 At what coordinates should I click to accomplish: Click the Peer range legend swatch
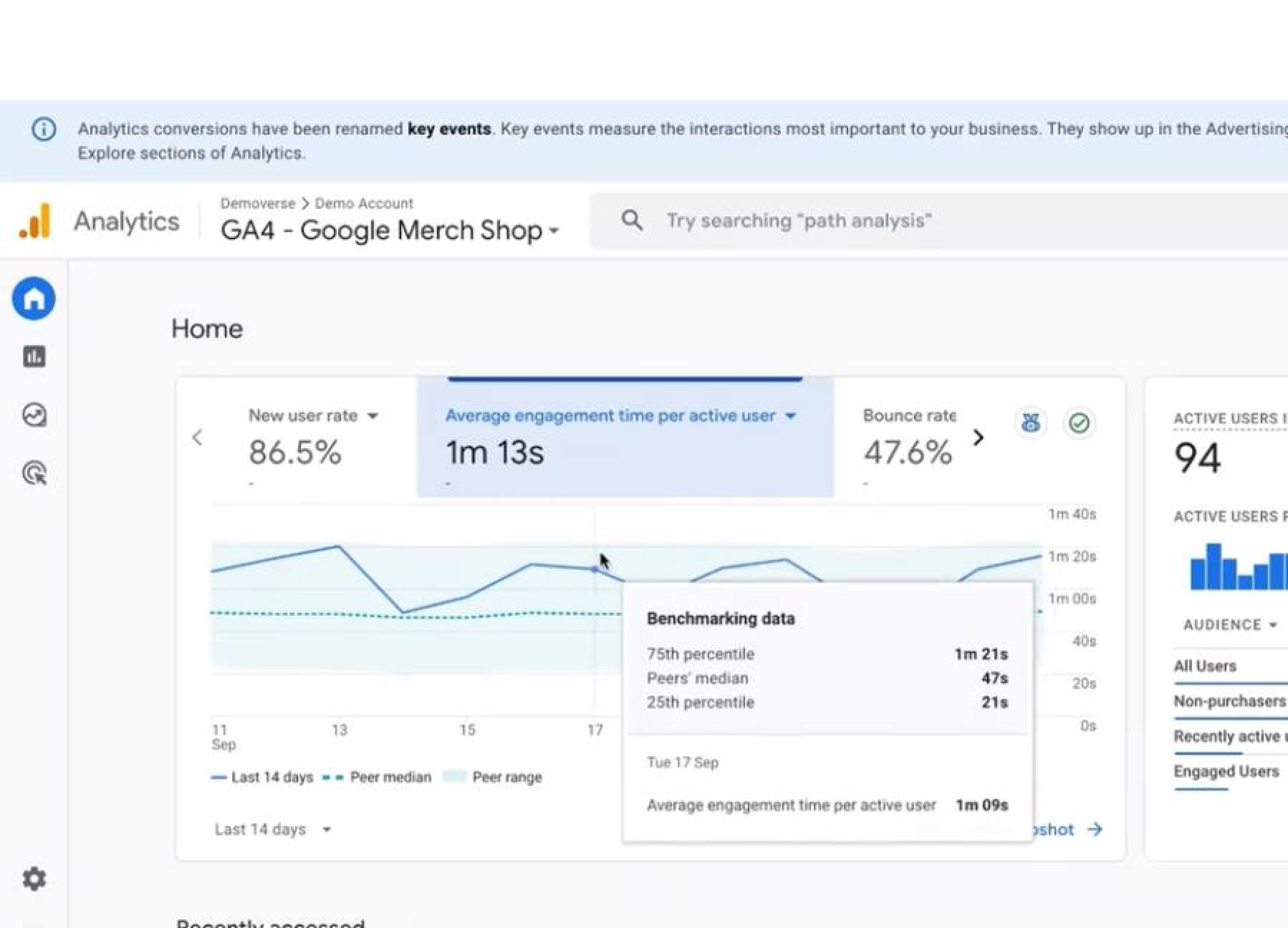(454, 777)
